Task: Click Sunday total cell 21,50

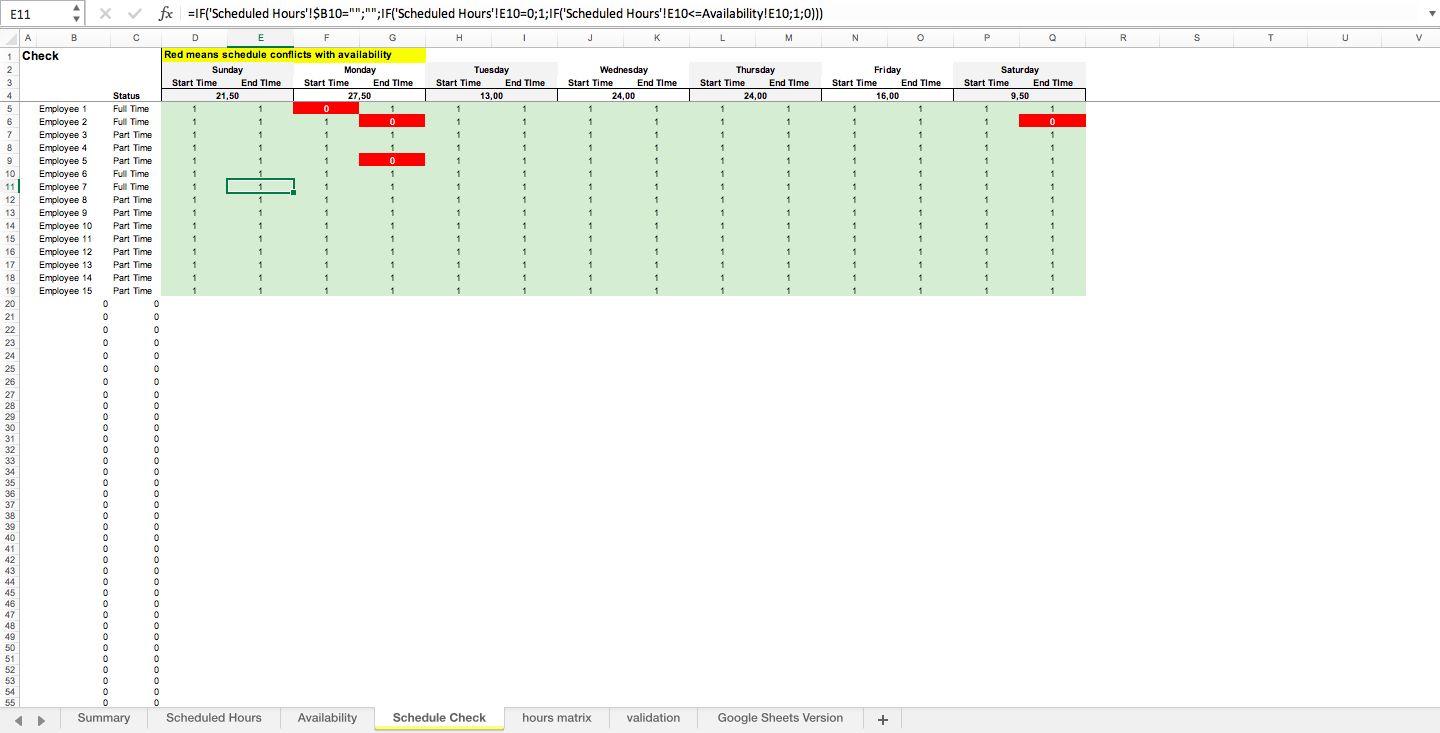Action: (x=227, y=96)
